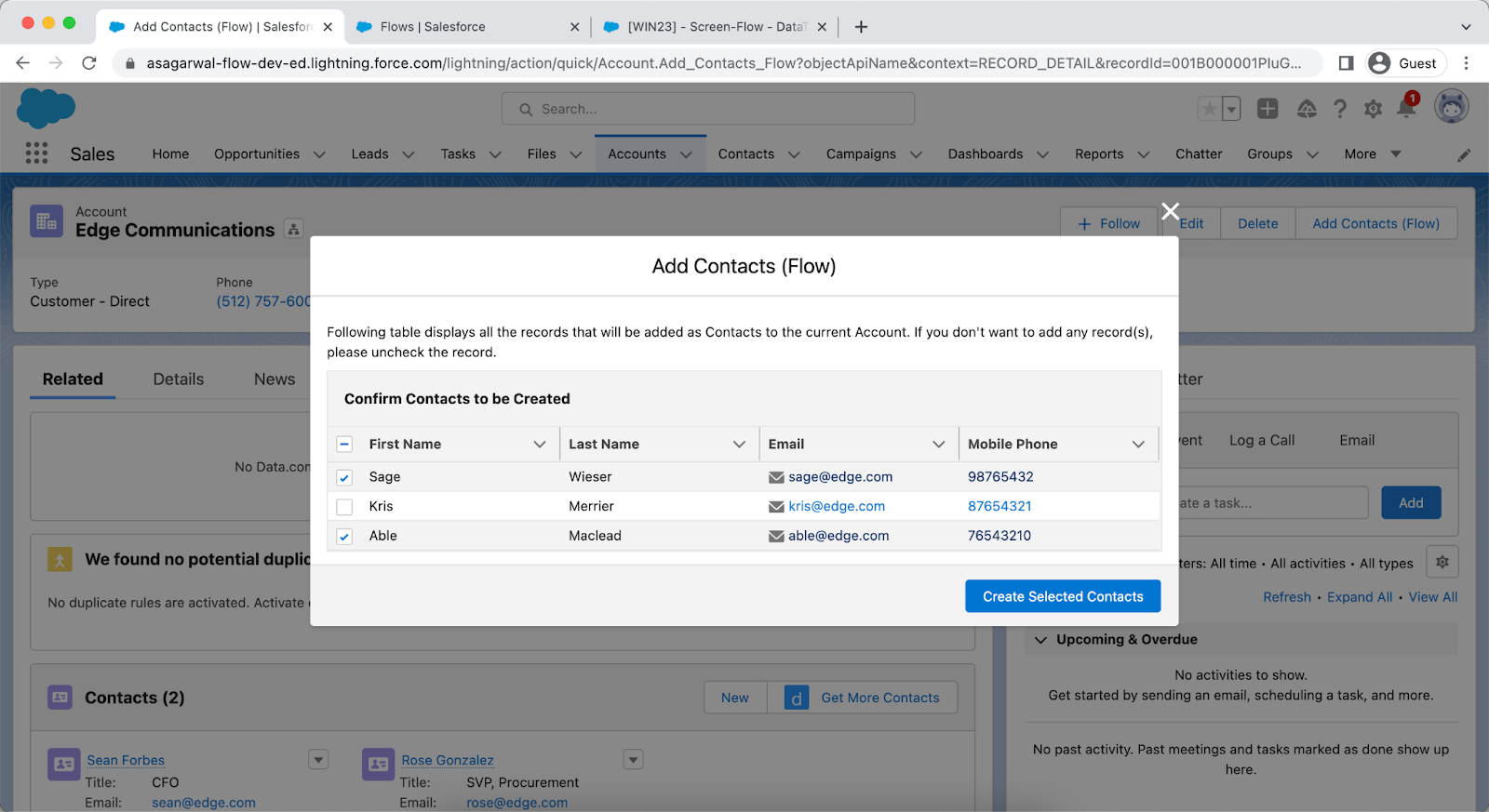Switch to the Details tab
Screen dimensions: 1489x812
[179, 379]
